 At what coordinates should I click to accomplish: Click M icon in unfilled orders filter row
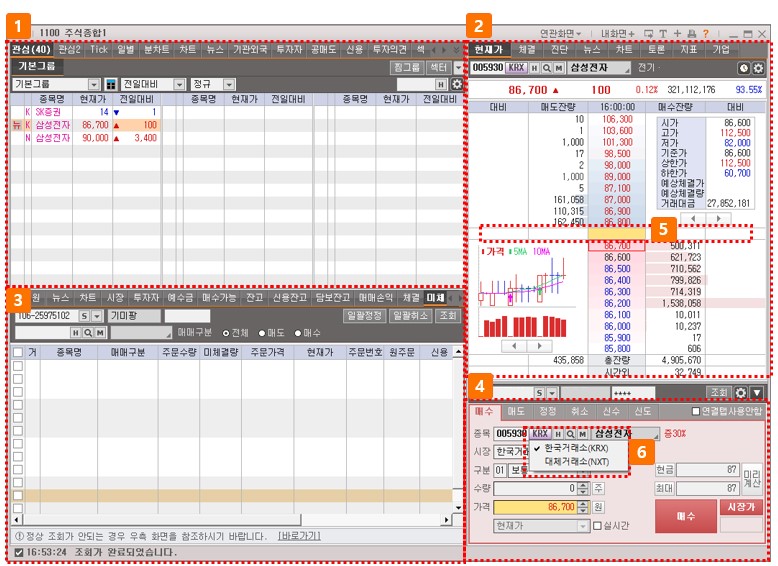click(100, 333)
